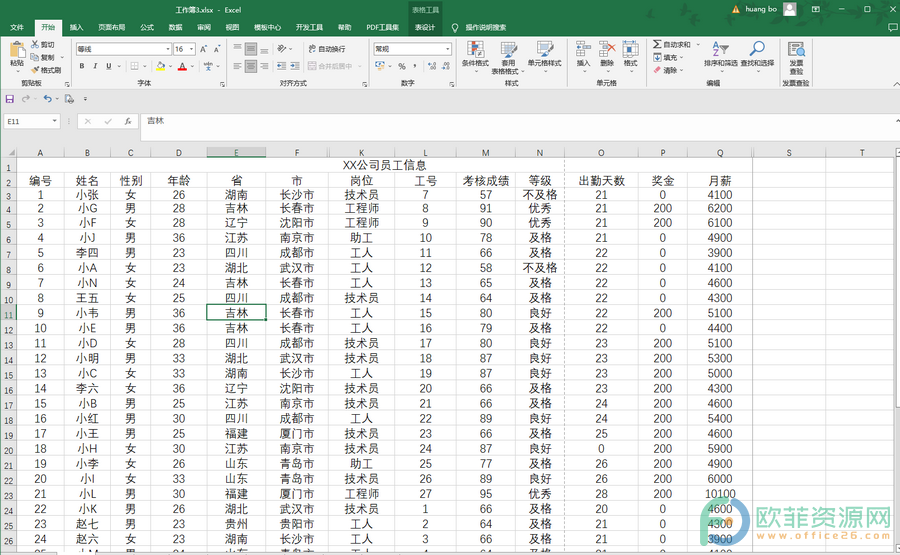Click the insert function fx icon

pos(128,121)
